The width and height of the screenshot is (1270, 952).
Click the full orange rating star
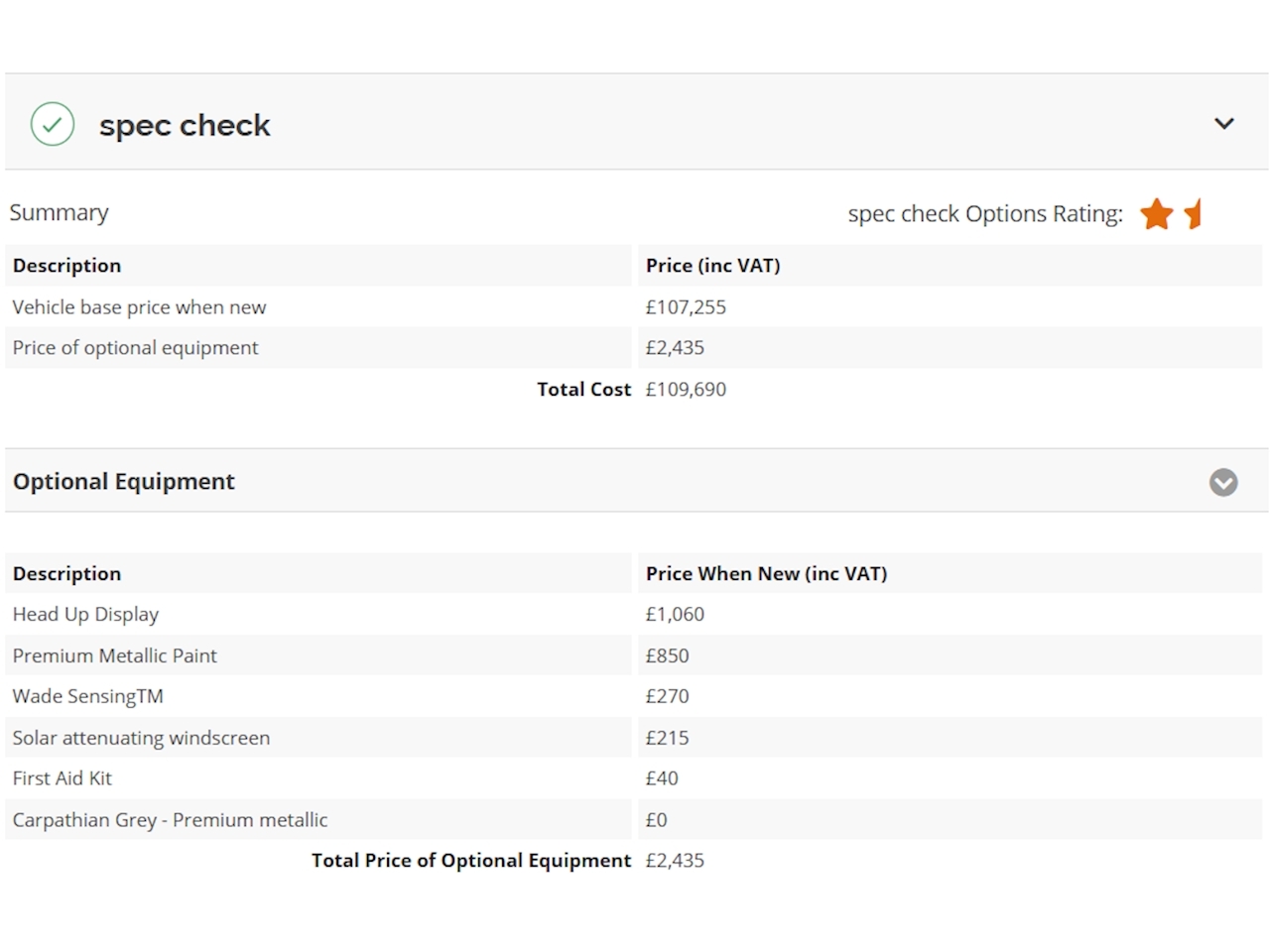pyautogui.click(x=1157, y=213)
